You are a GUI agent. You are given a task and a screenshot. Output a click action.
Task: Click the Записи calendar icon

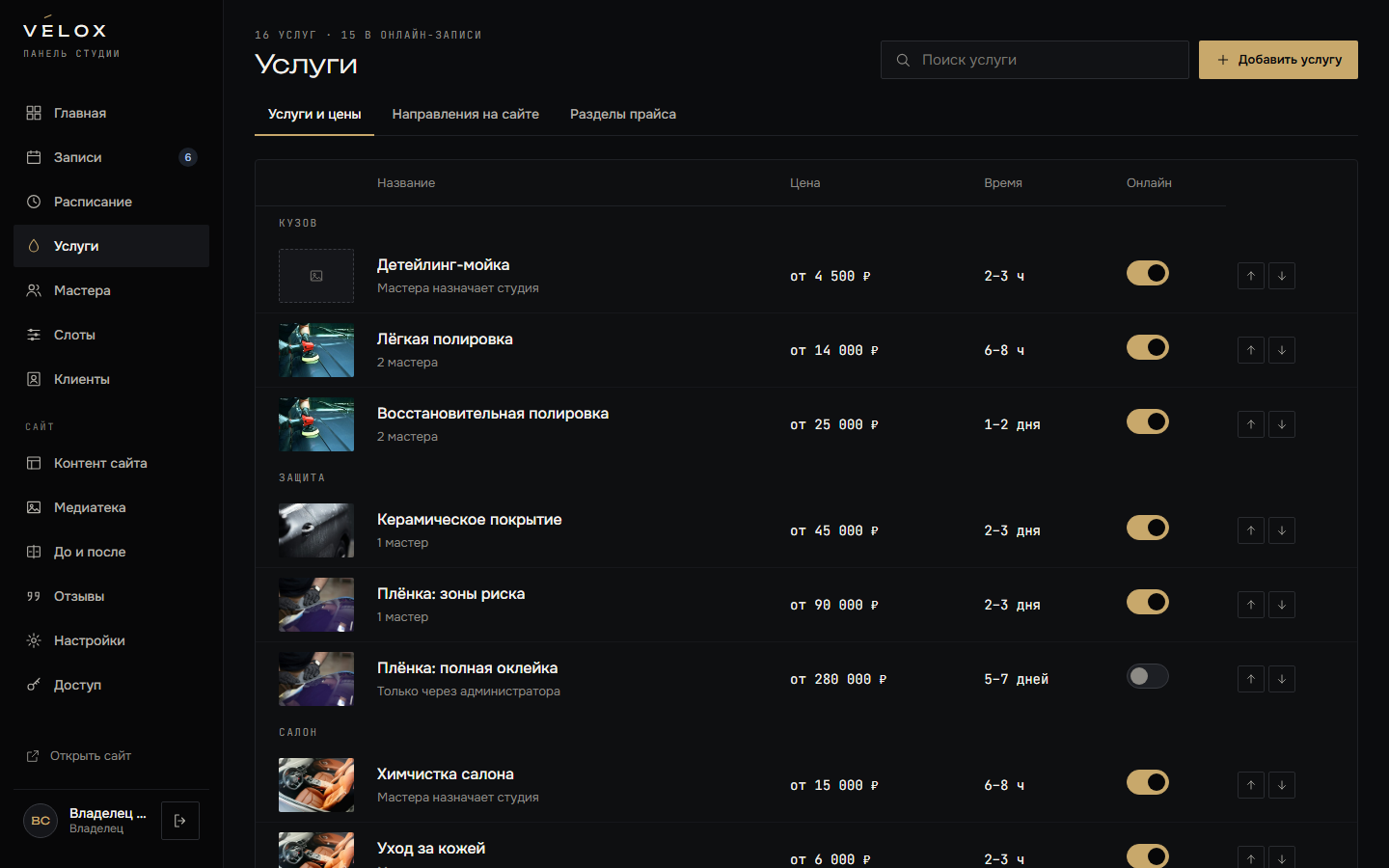(34, 157)
